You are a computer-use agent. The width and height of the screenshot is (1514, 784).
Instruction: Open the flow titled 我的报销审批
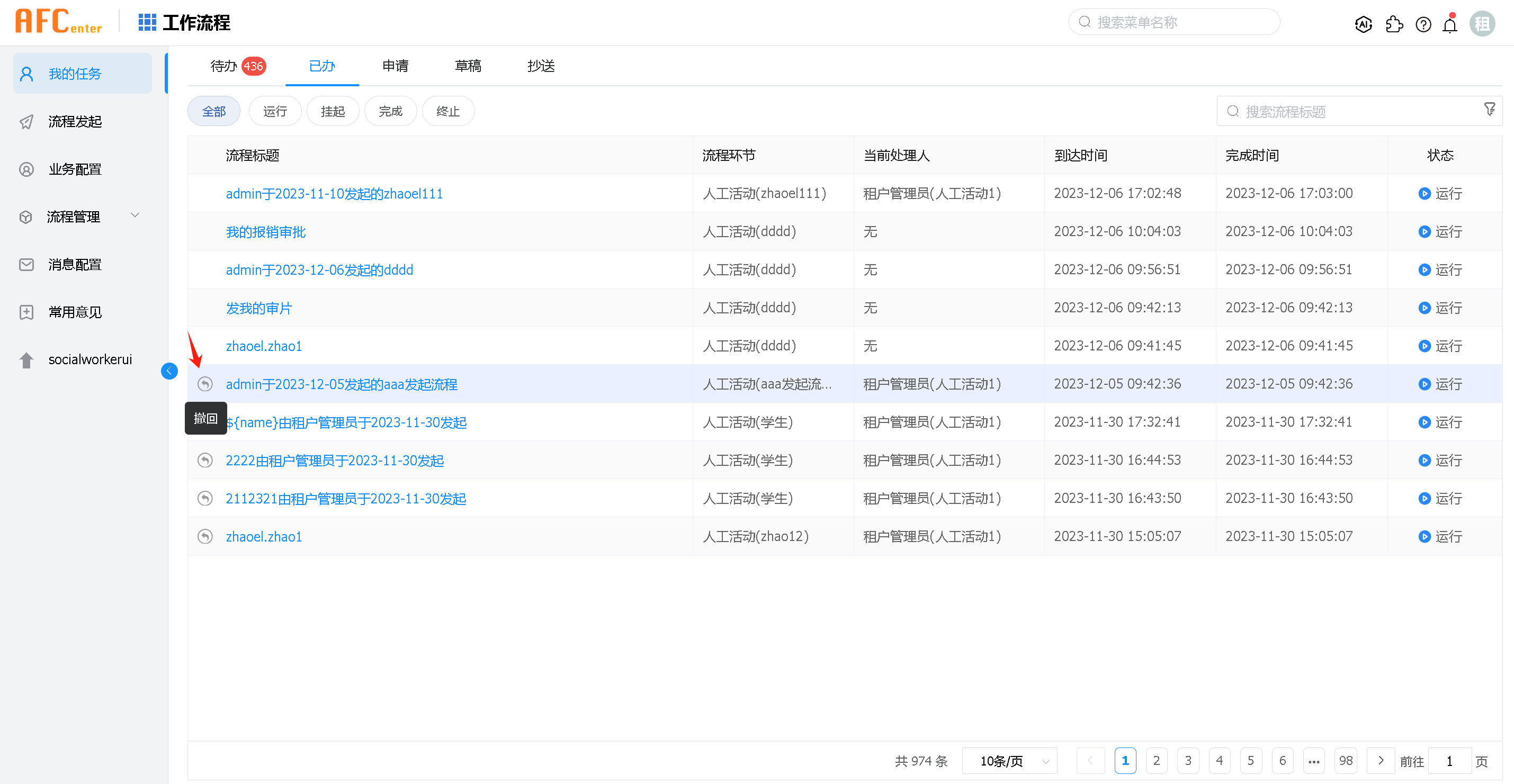pyautogui.click(x=266, y=231)
